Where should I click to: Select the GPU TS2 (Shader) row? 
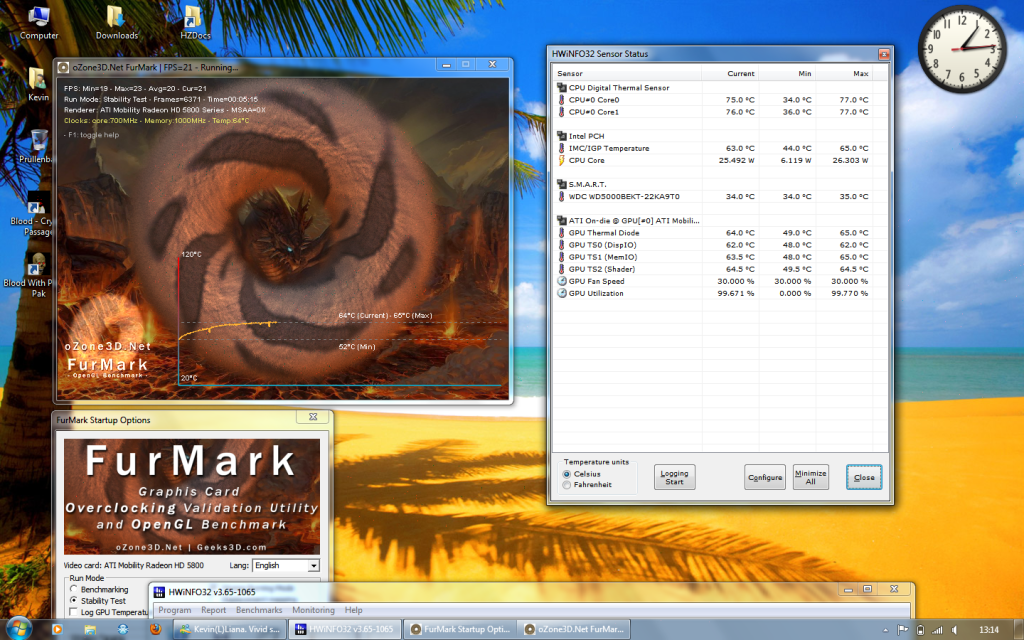point(721,269)
